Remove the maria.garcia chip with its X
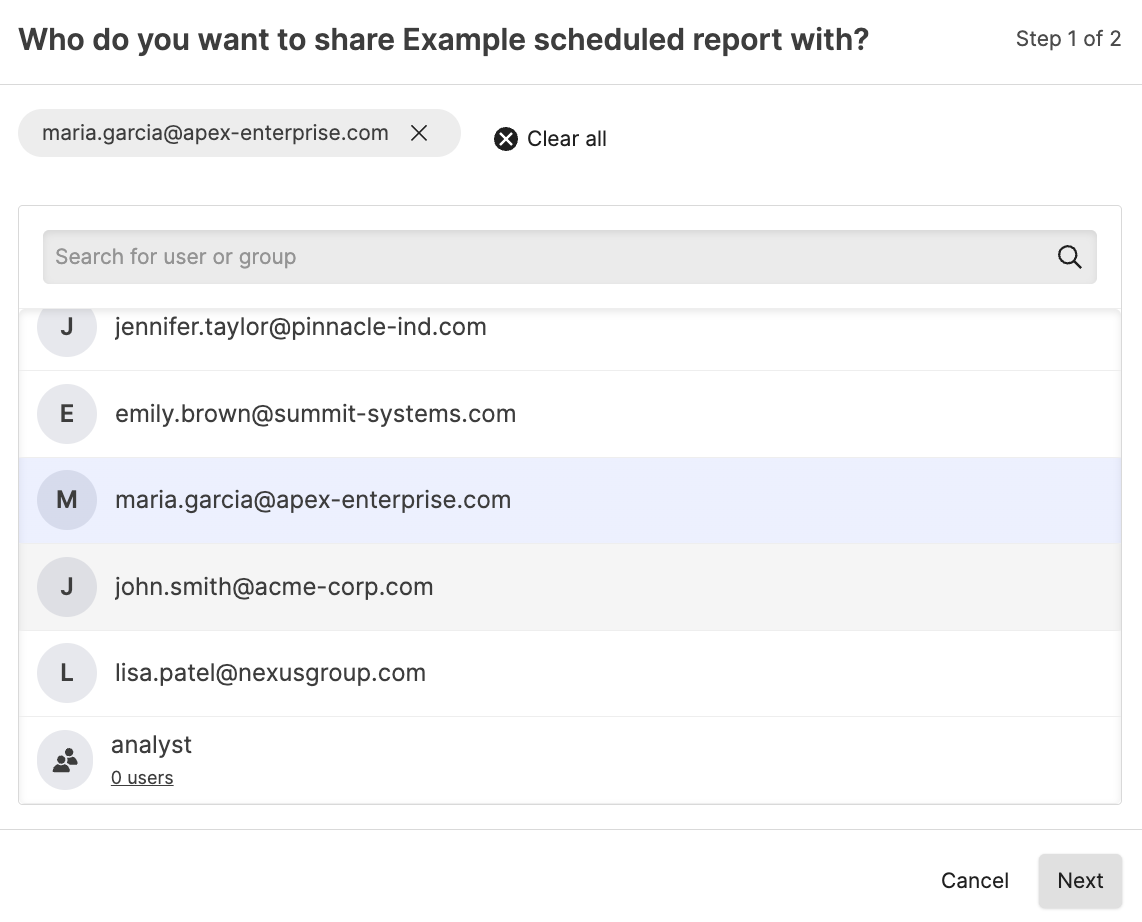The height and width of the screenshot is (922, 1142). point(419,133)
